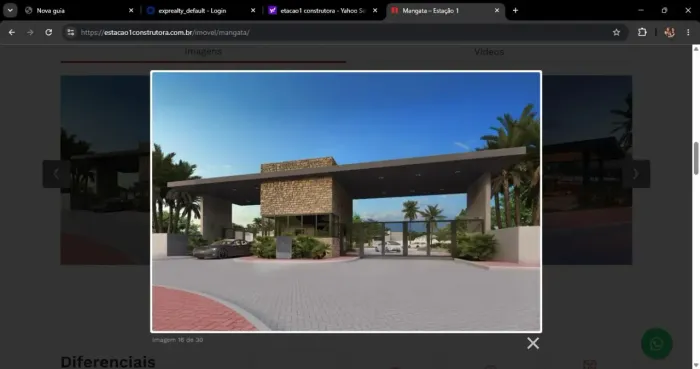This screenshot has height=369, width=700.
Task: Open the user profile avatar menu
Action: pyautogui.click(x=669, y=32)
